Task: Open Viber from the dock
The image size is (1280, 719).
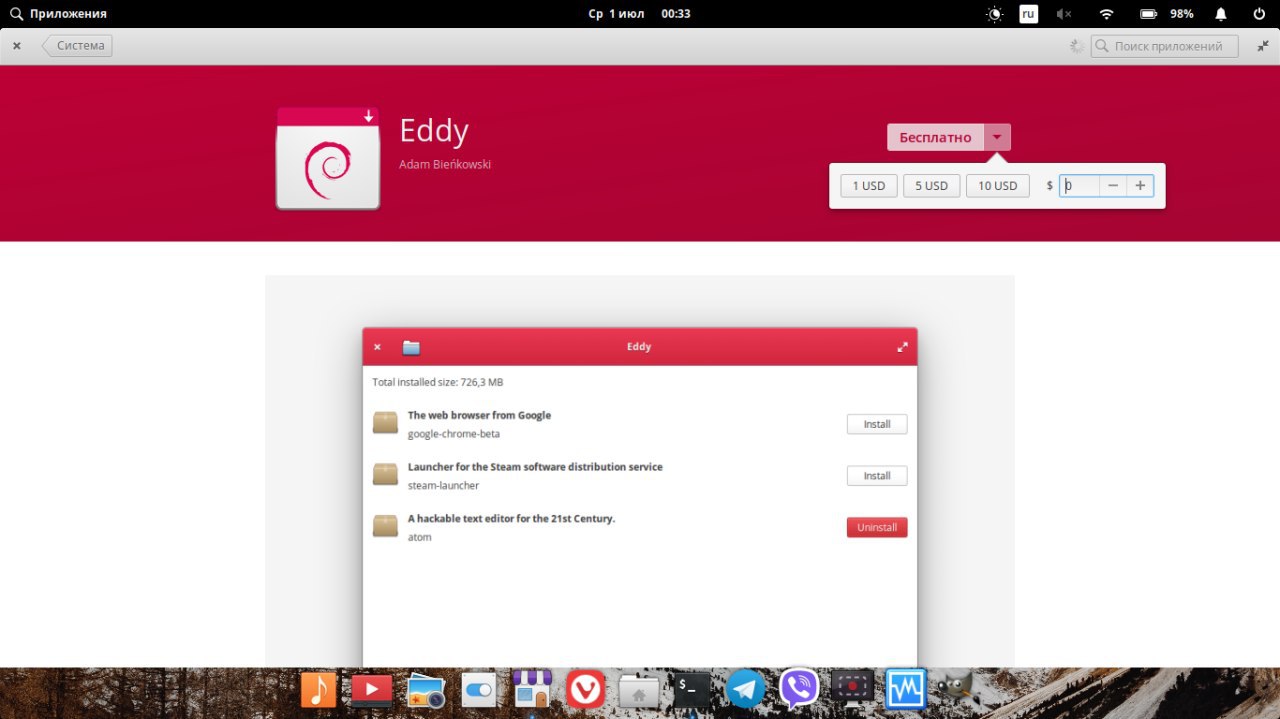Action: 799,689
